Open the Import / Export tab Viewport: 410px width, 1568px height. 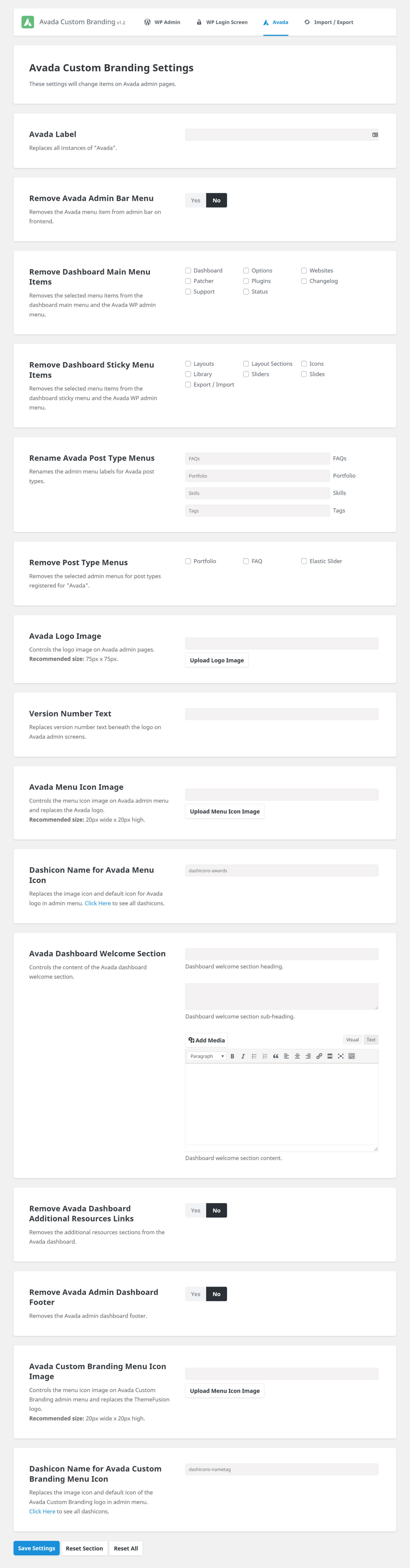(x=328, y=23)
